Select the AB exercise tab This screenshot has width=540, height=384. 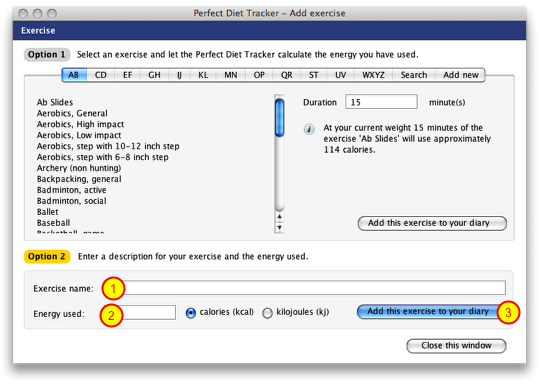pyautogui.click(x=74, y=75)
